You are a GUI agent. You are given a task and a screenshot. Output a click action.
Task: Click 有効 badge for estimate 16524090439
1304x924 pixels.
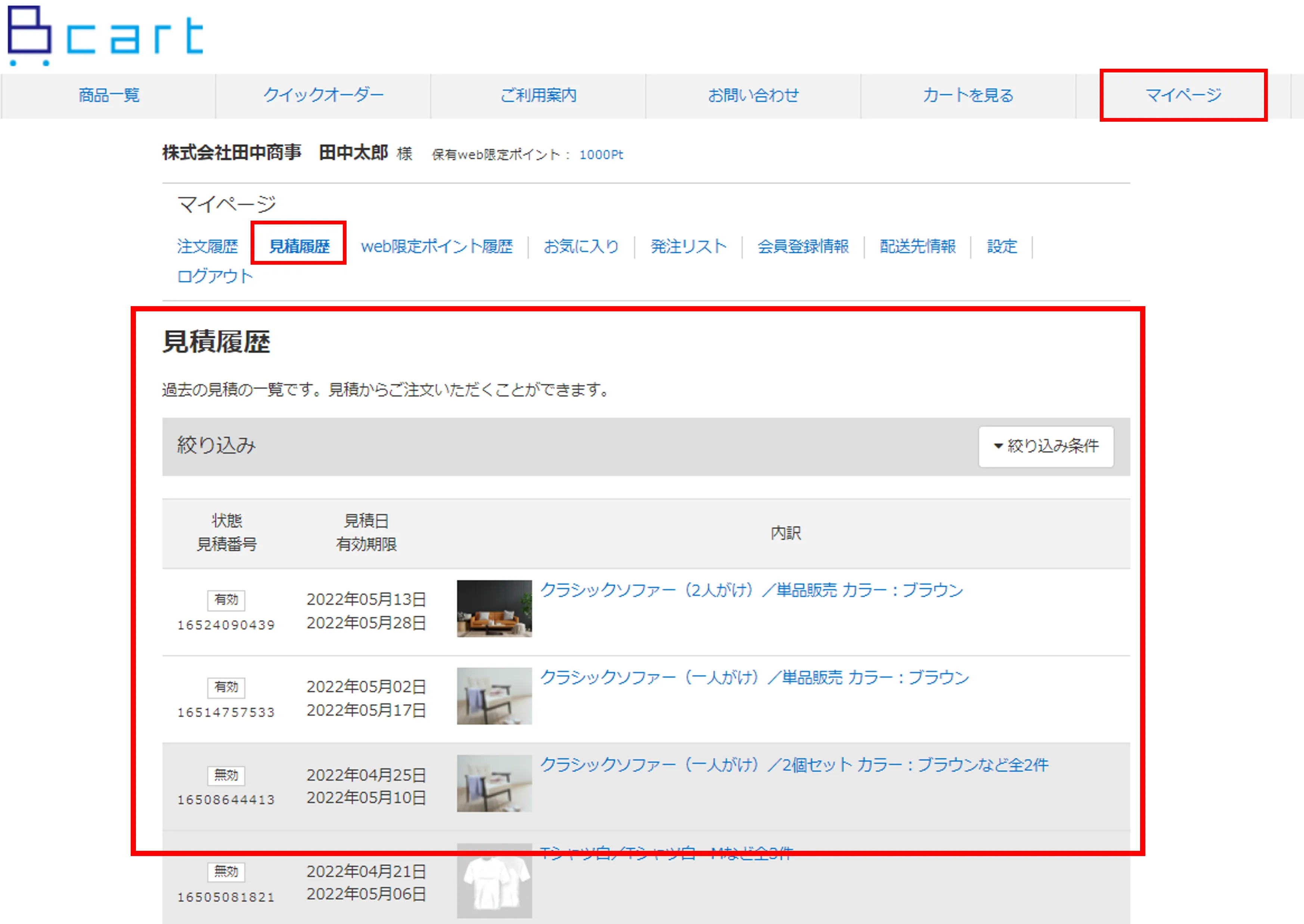click(x=226, y=600)
